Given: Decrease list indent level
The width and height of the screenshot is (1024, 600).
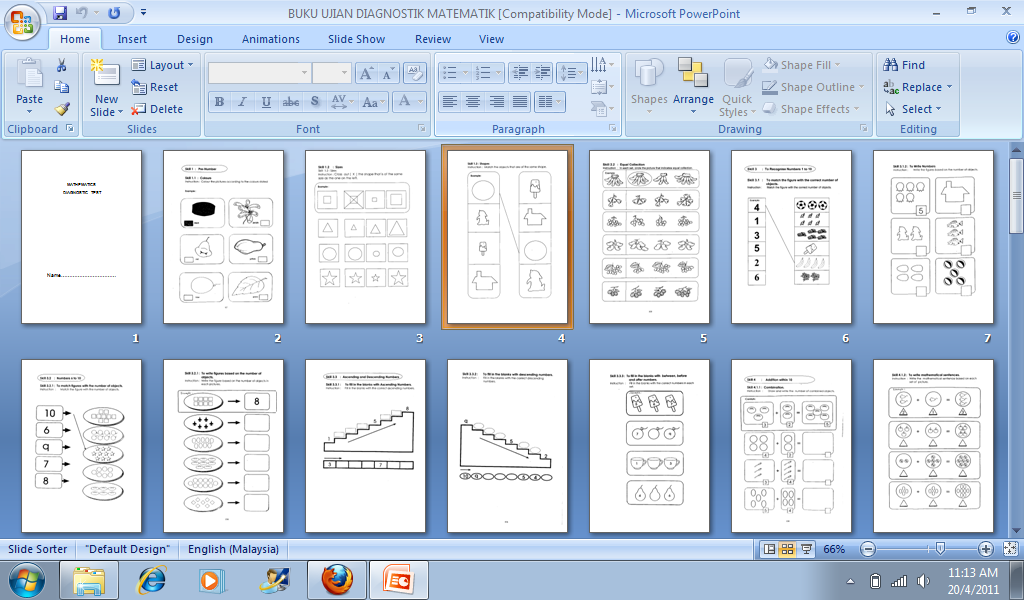Looking at the screenshot, I should coord(520,72).
